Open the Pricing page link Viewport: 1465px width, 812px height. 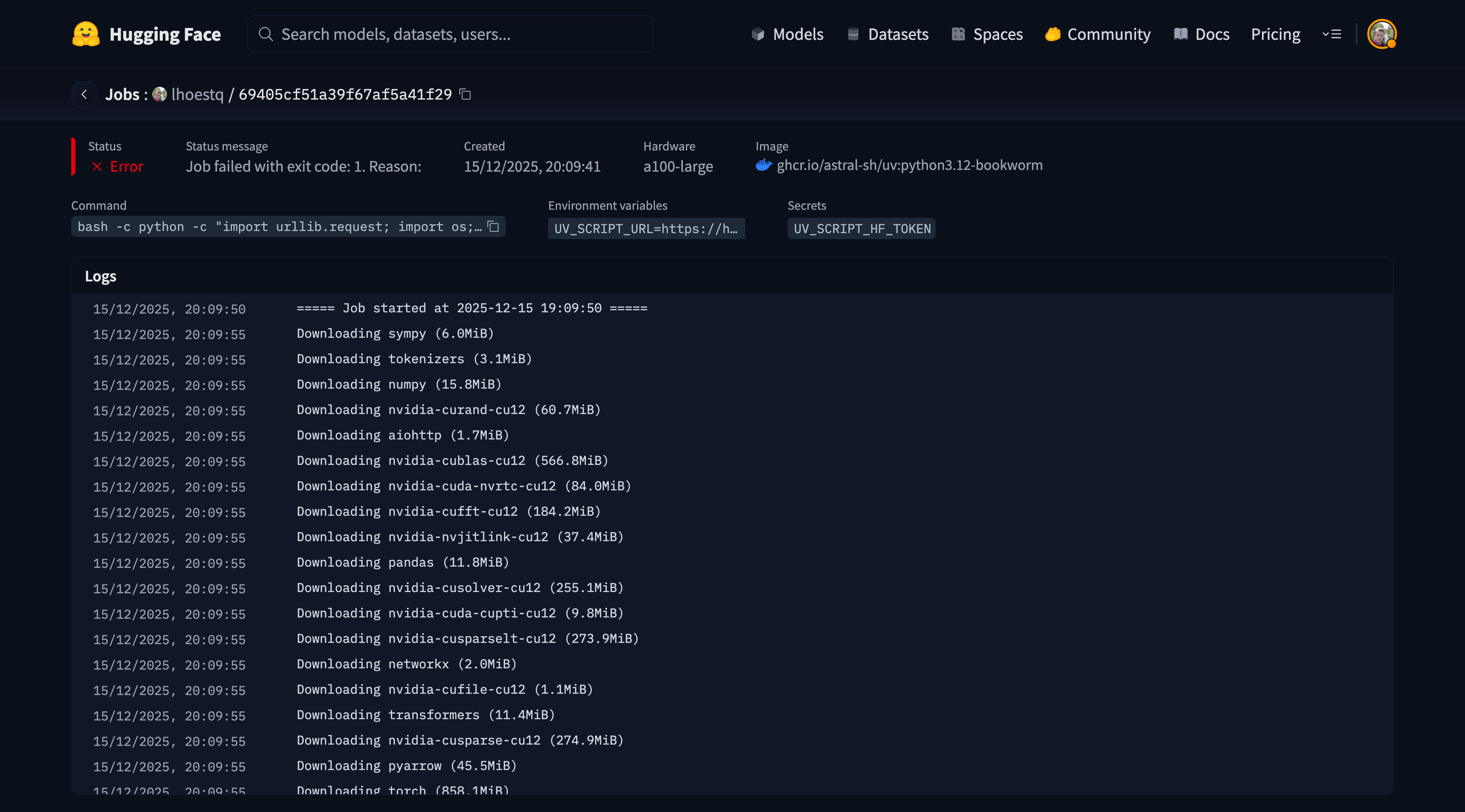[x=1275, y=34]
